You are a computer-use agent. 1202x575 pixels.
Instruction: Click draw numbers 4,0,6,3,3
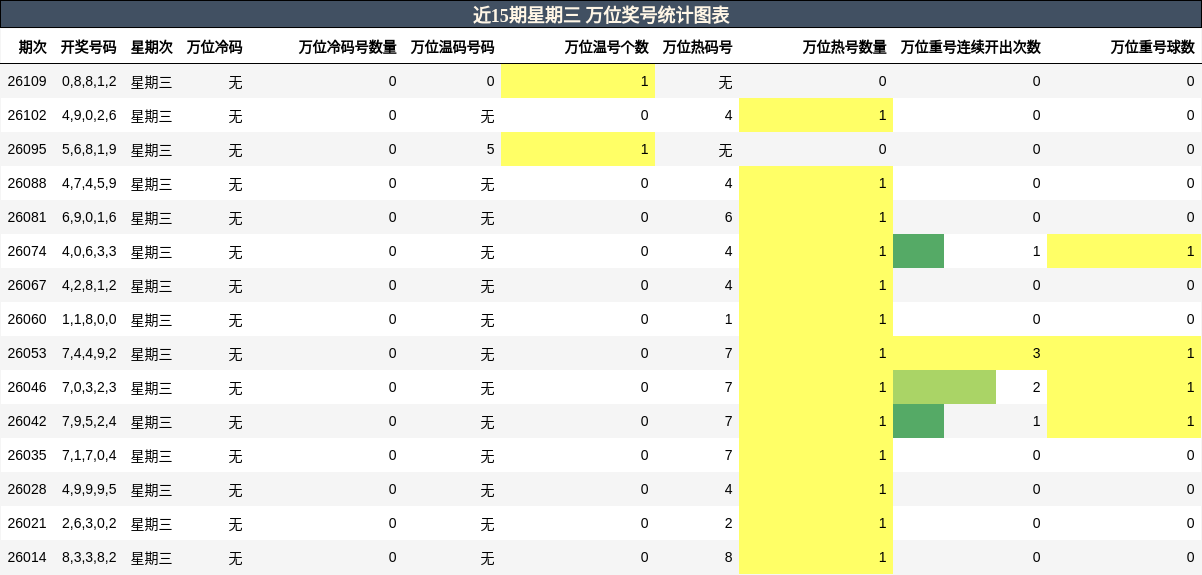89,251
